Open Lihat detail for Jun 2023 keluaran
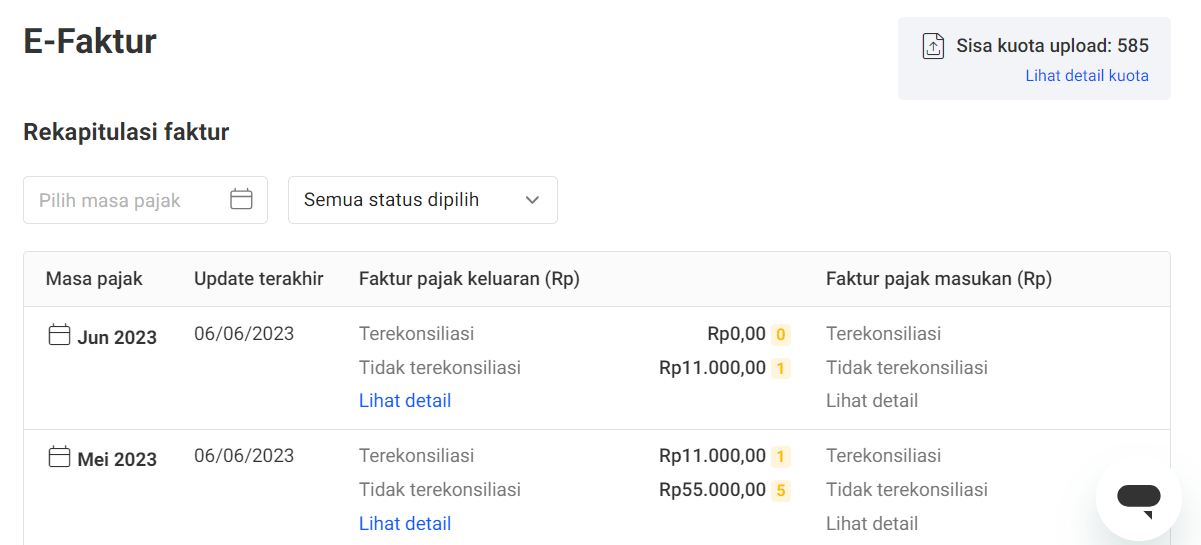The width and height of the screenshot is (1201, 545). (405, 401)
